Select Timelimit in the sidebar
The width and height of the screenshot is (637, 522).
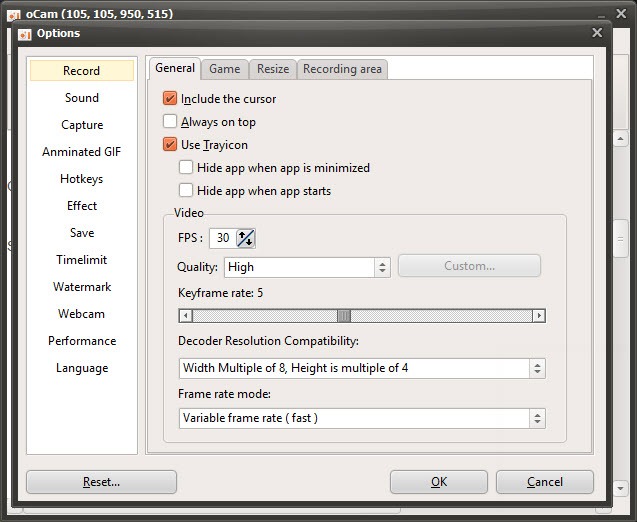click(x=82, y=260)
